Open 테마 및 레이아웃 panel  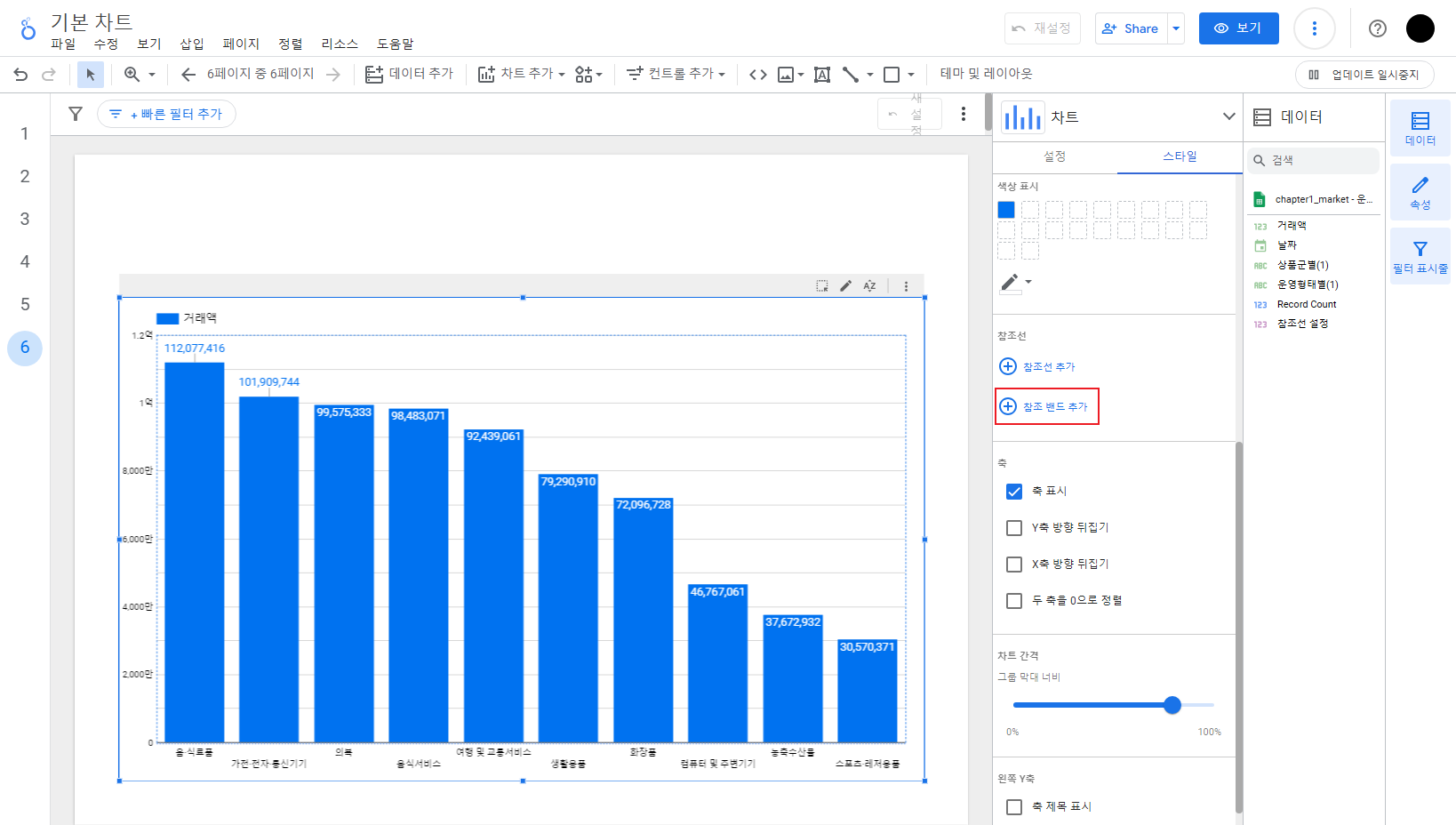(x=986, y=74)
